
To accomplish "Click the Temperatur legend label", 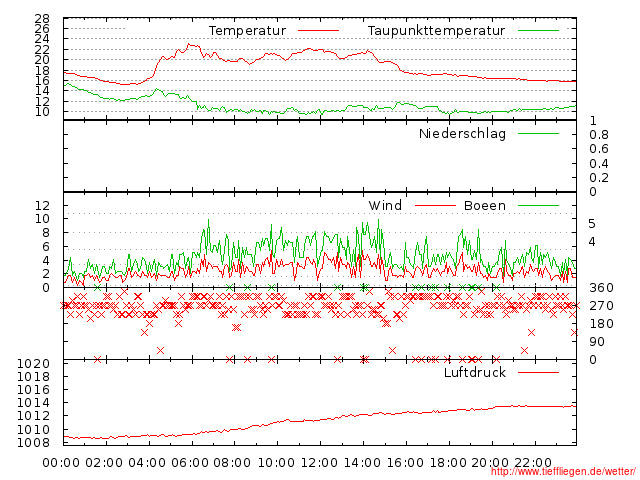I will (247, 31).
